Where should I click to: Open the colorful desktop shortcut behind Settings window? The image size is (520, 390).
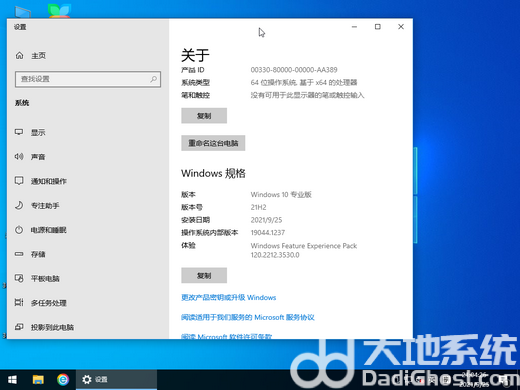pos(59,11)
